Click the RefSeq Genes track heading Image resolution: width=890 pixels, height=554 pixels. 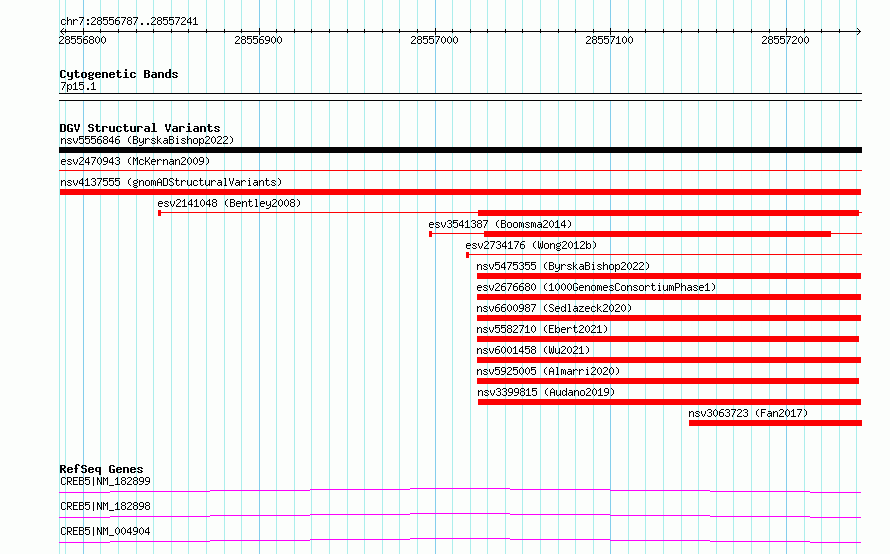[x=101, y=469]
